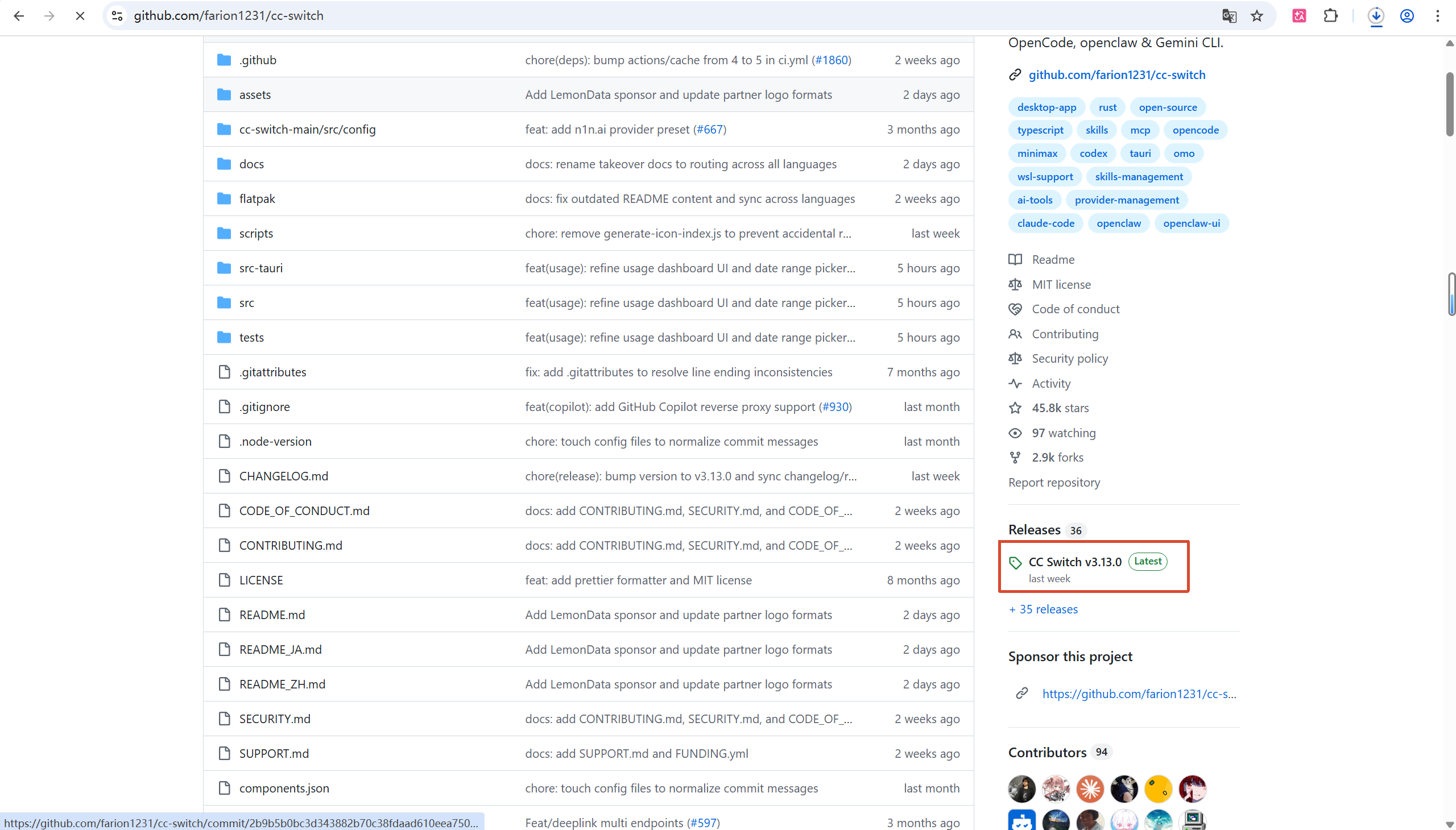1456x830 pixels.
Task: Open the Chrome profile avatar icon
Action: pyautogui.click(x=1407, y=16)
